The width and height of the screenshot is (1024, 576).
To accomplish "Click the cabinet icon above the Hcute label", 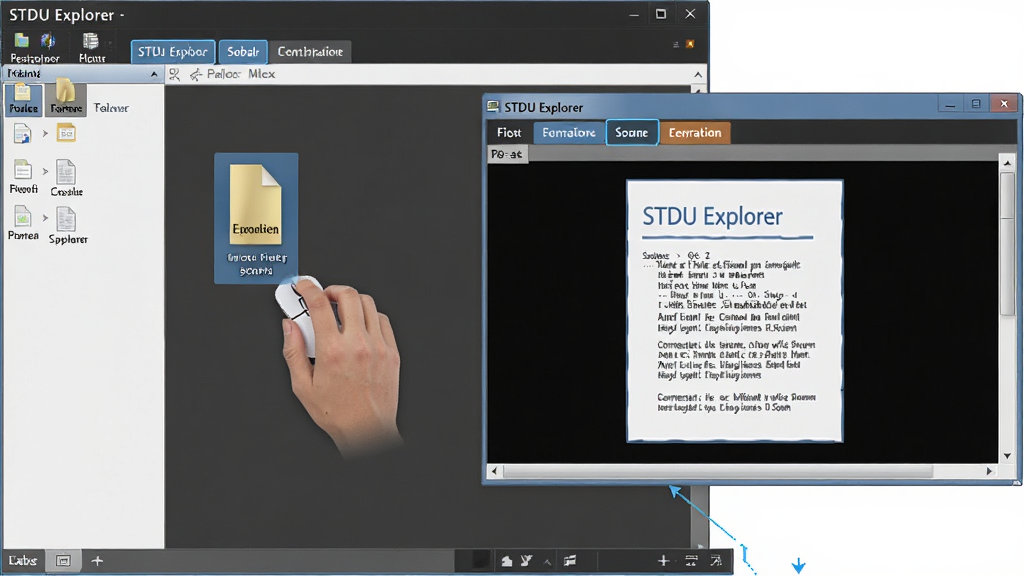I will point(90,41).
